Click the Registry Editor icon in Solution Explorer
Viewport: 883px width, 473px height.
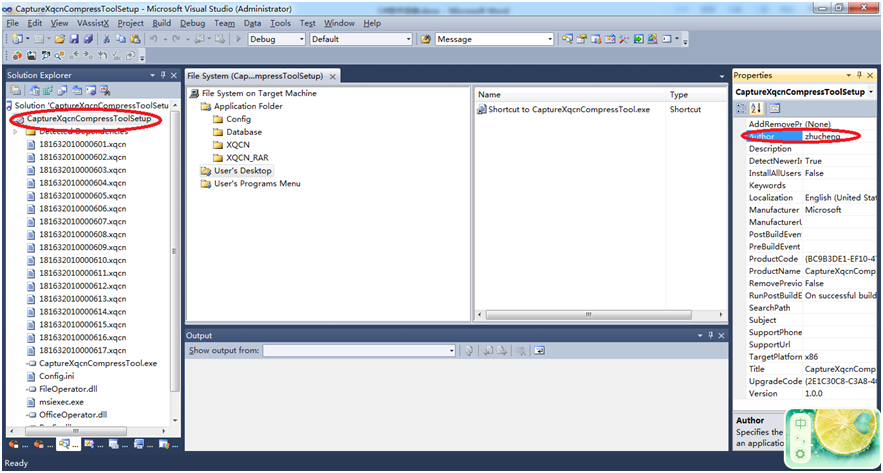pyautogui.click(x=48, y=90)
